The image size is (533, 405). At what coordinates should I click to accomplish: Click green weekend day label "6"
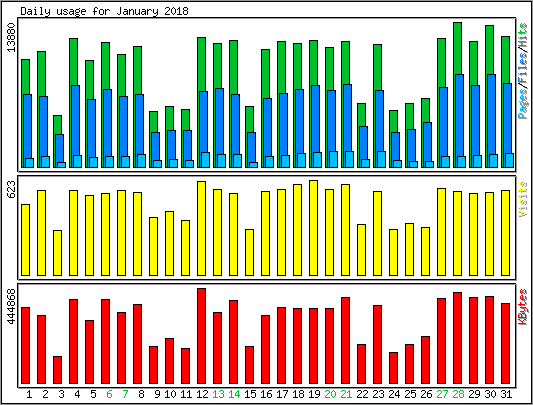point(109,394)
